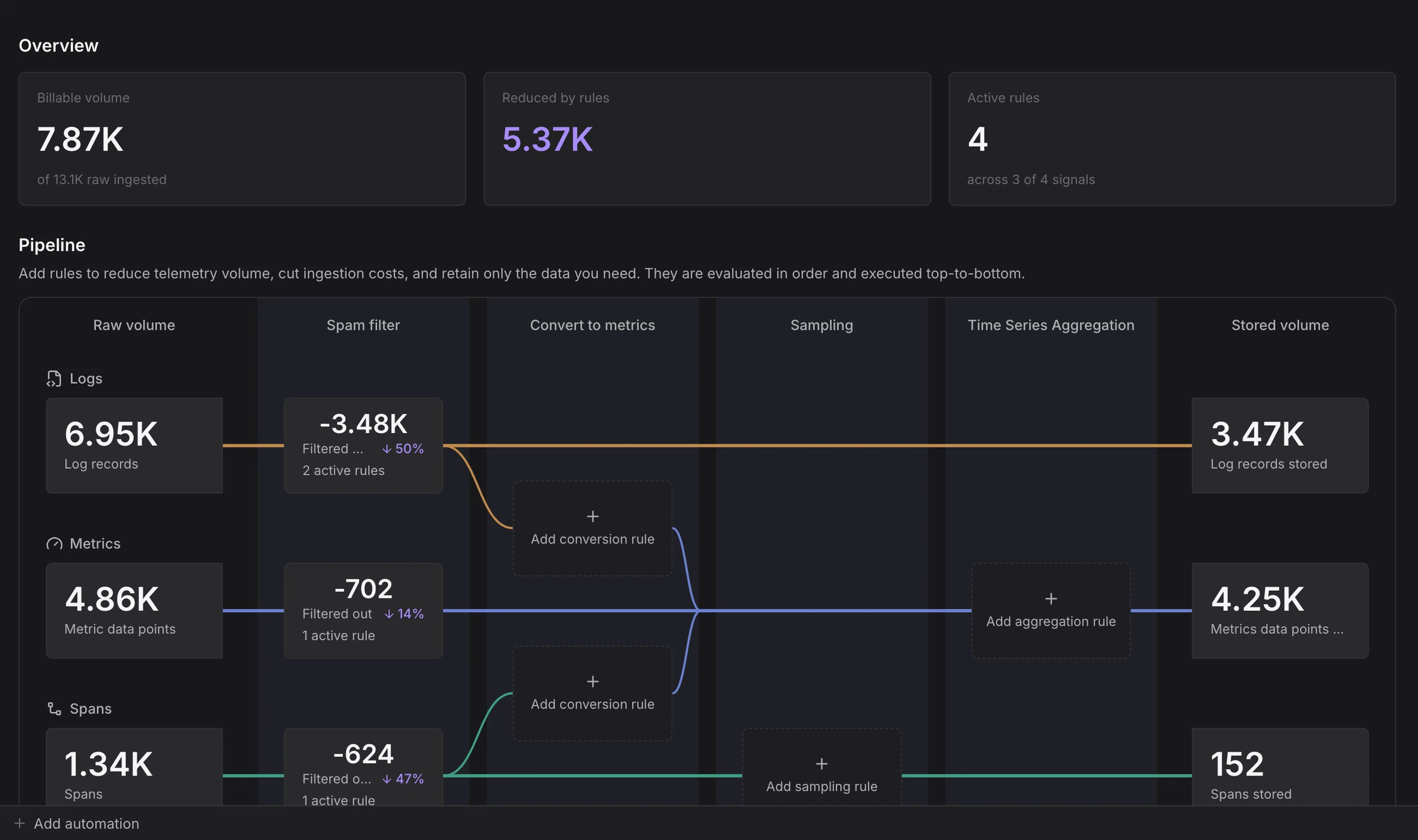1418x840 pixels.
Task: Click the Billable volume 7.87K card
Action: pyautogui.click(x=242, y=139)
